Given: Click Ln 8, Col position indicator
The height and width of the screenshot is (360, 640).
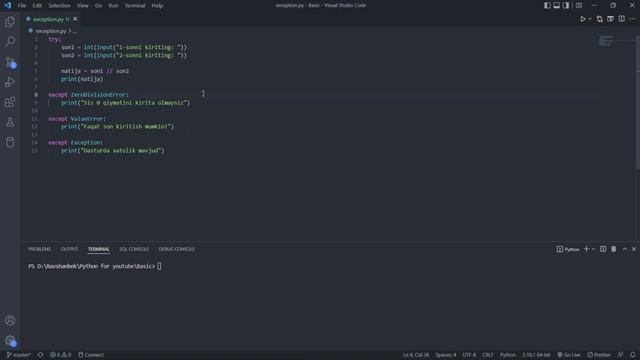Looking at the screenshot, I should [x=416, y=355].
